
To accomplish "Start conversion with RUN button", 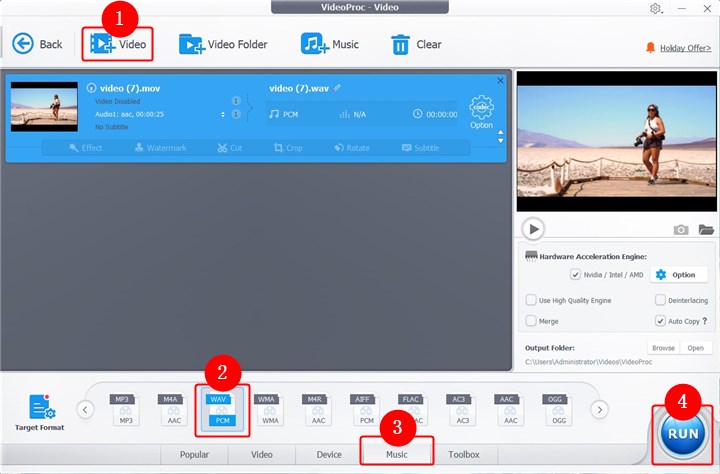I will point(683,434).
